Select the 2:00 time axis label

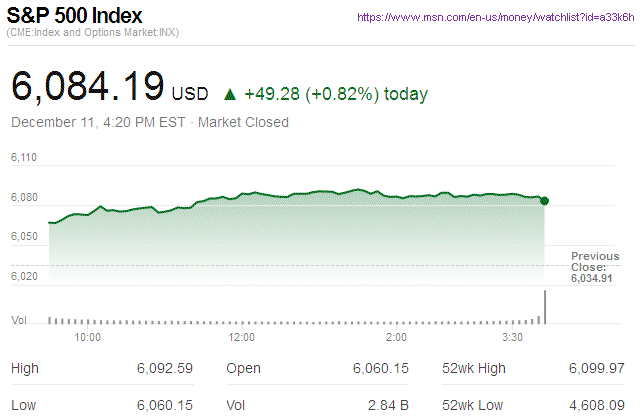click(395, 338)
